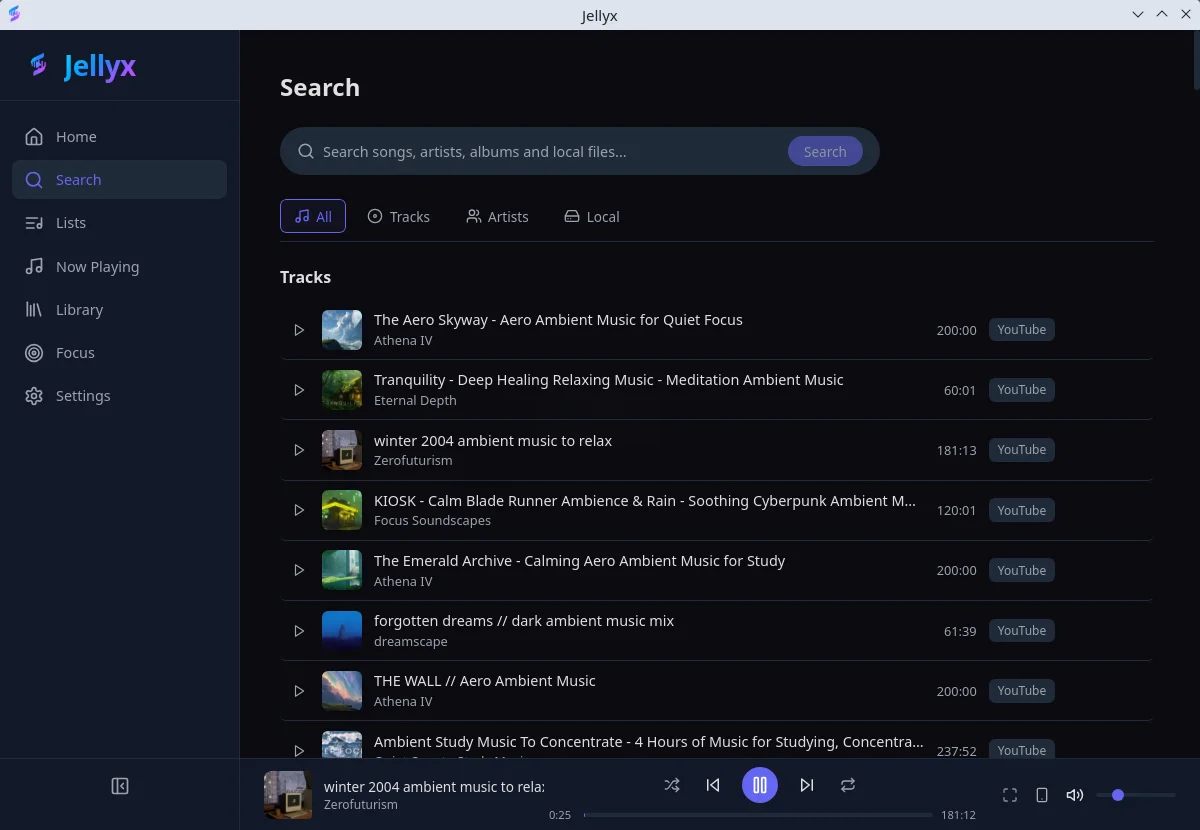Screen dimensions: 1200x830
Task: Open the title bar app icon menu
Action: [14, 15]
